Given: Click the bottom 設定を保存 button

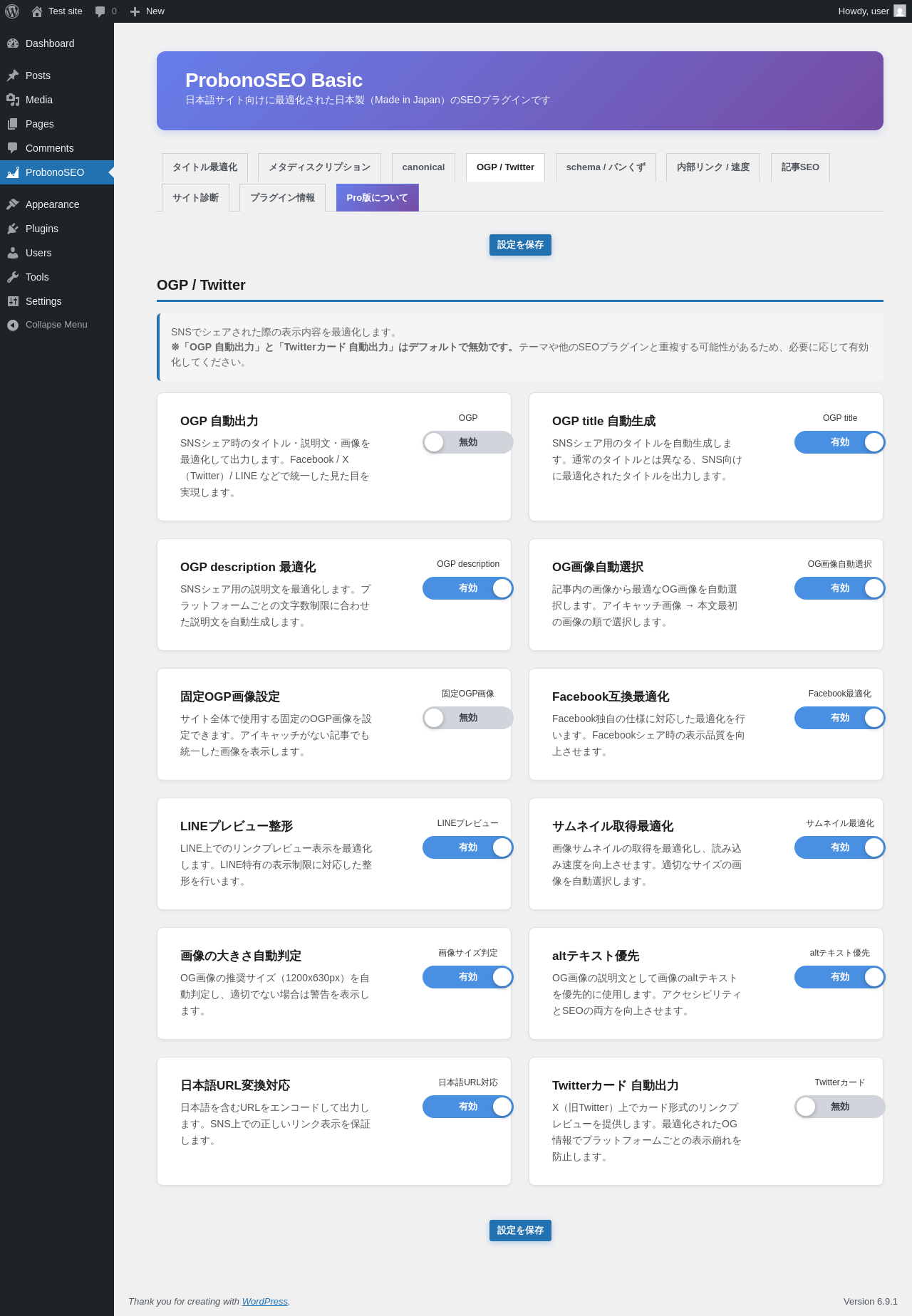Looking at the screenshot, I should pos(520,1231).
